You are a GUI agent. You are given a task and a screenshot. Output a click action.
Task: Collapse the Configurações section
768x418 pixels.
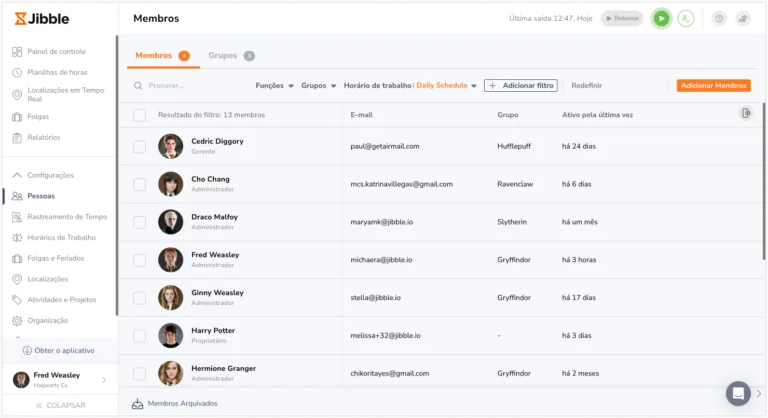click(17, 175)
